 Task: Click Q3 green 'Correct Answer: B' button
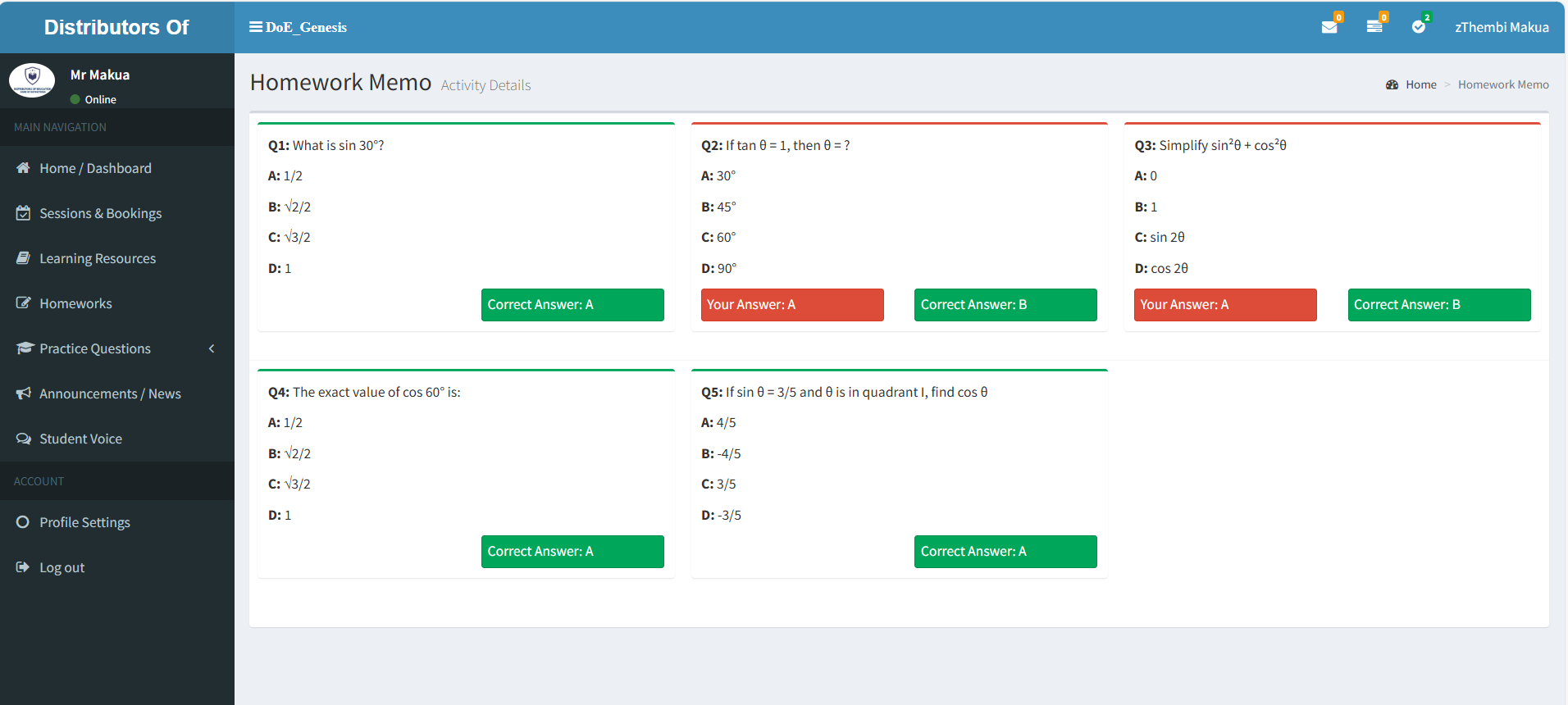click(x=1438, y=305)
